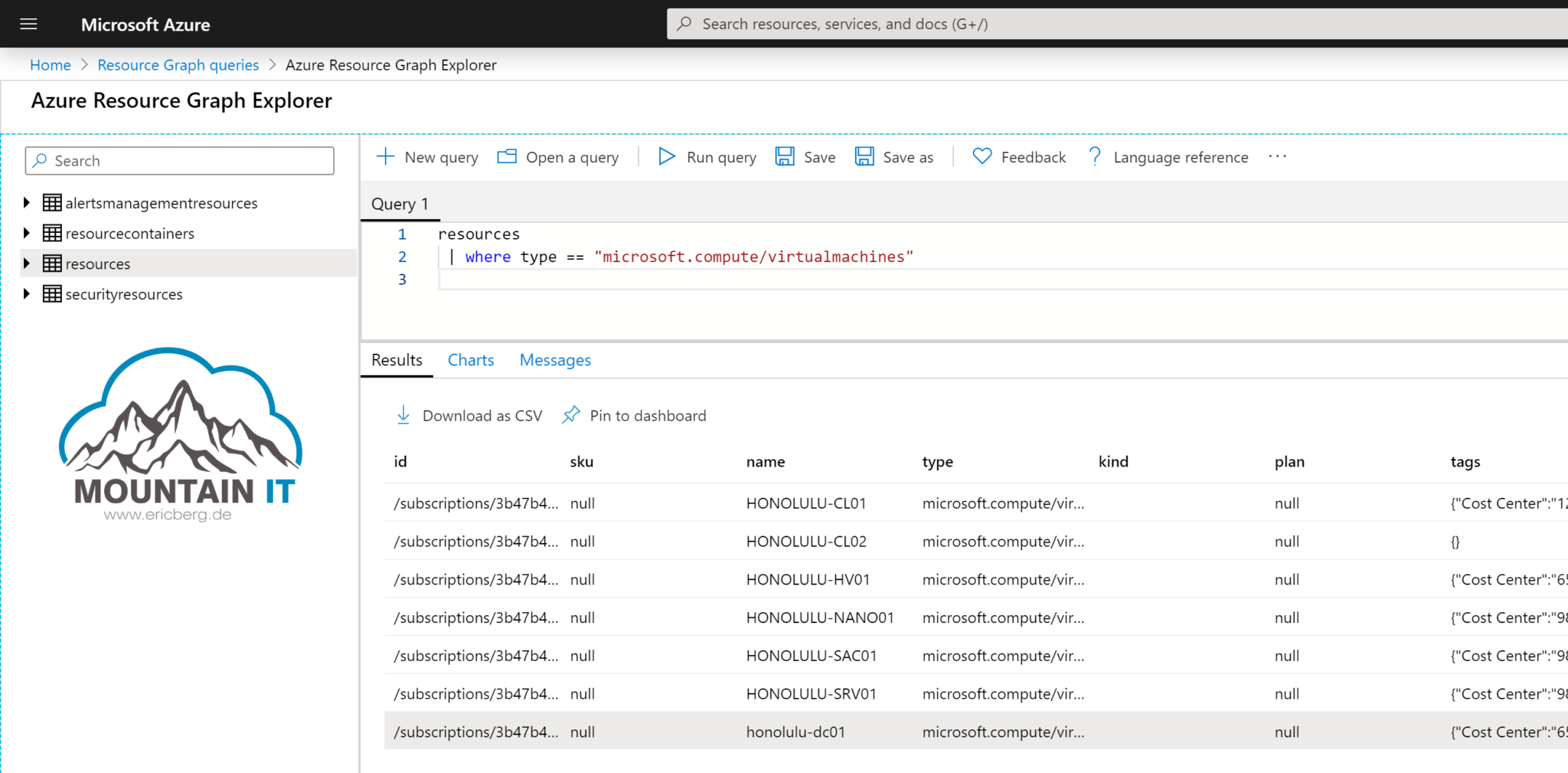Image resolution: width=1568 pixels, height=773 pixels.
Task: Open Resource Graph queries breadcrumb
Action: 178,65
